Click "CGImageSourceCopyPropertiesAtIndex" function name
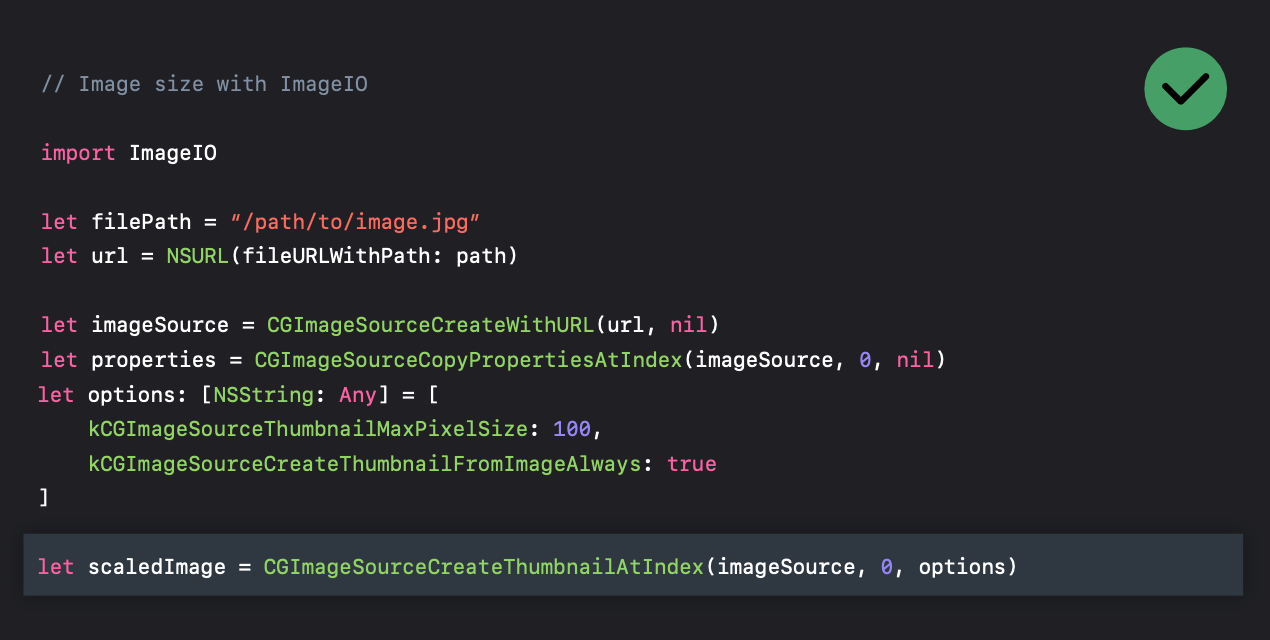The image size is (1270, 640). (x=468, y=359)
